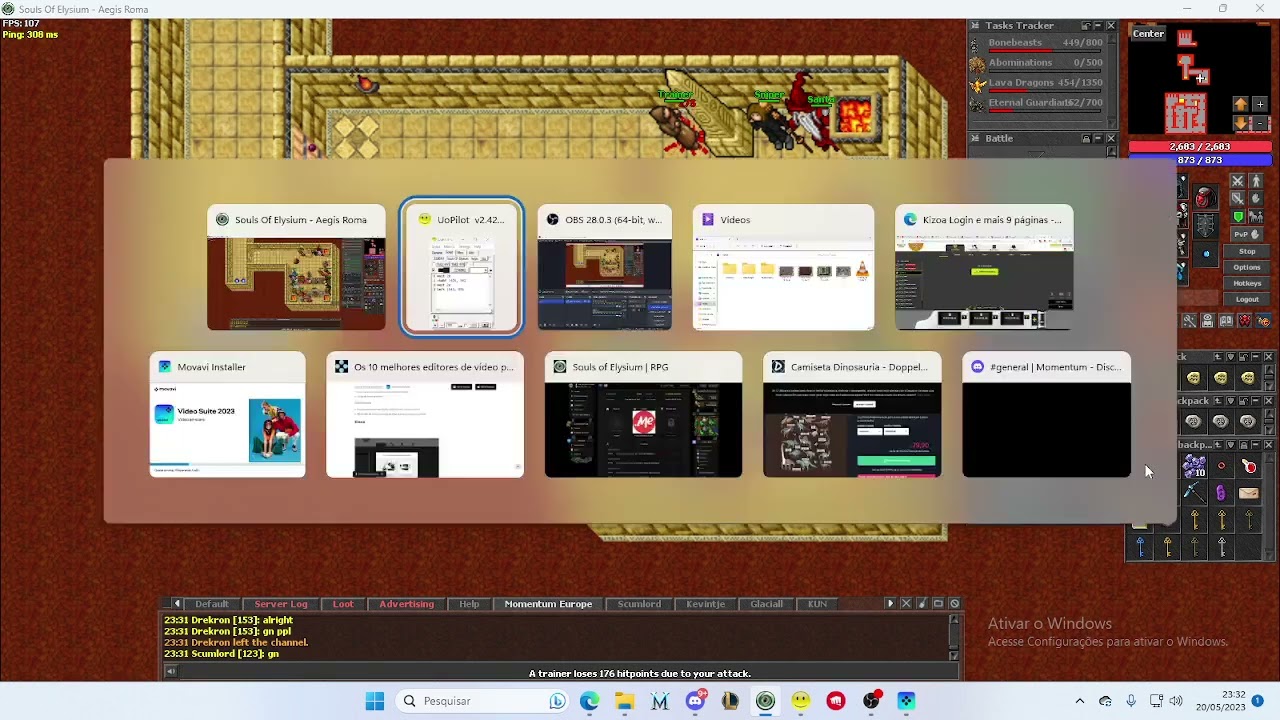Open the Default chat tab
This screenshot has width=1280, height=720.
(x=212, y=604)
